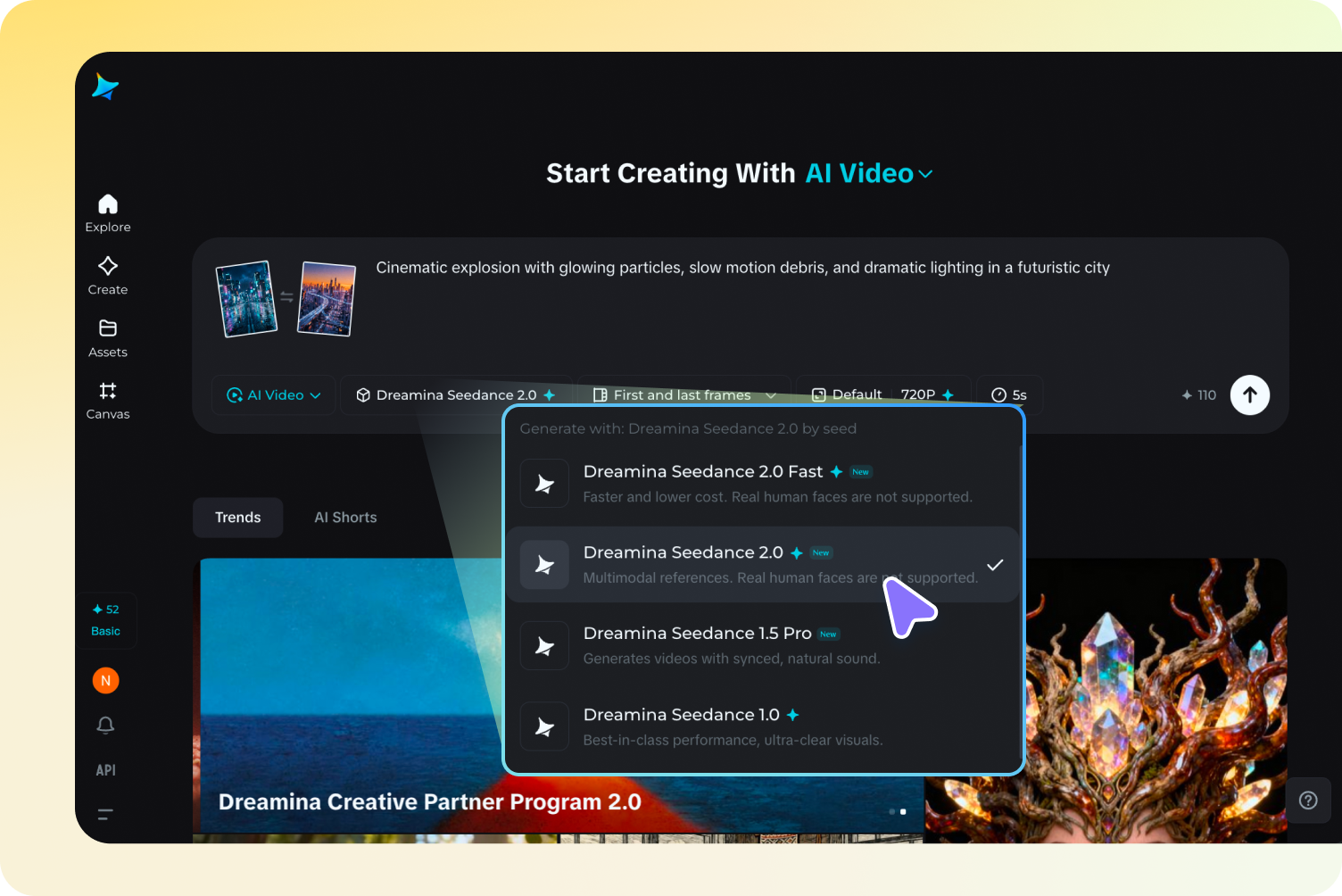Select the checked Dreamina Seedance 2.0 list option
This screenshot has width=1342, height=896.
coord(763,564)
